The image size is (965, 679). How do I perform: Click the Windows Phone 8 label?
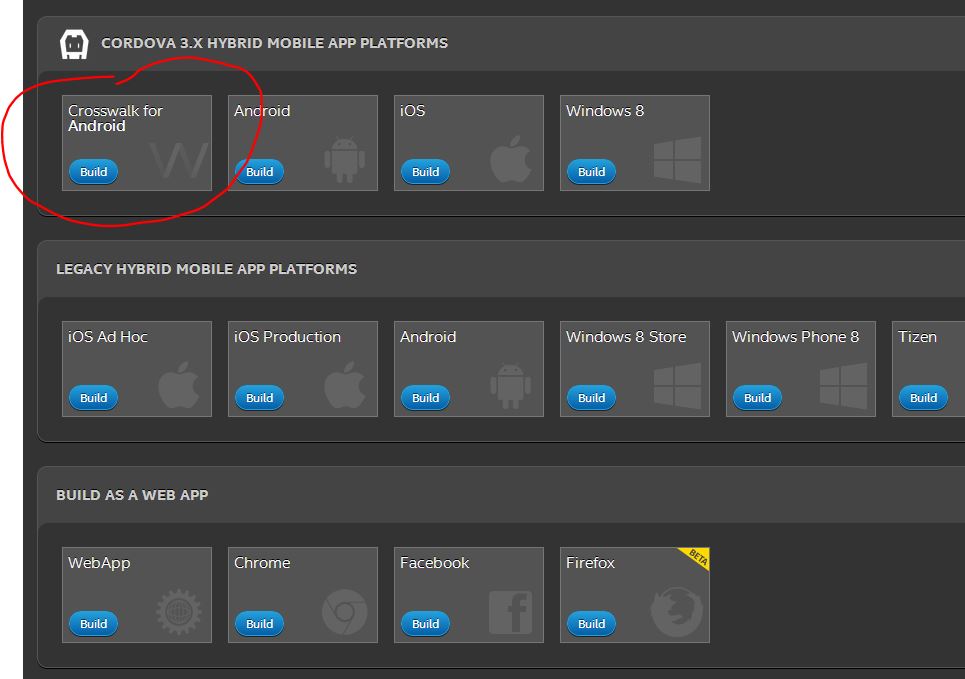795,337
